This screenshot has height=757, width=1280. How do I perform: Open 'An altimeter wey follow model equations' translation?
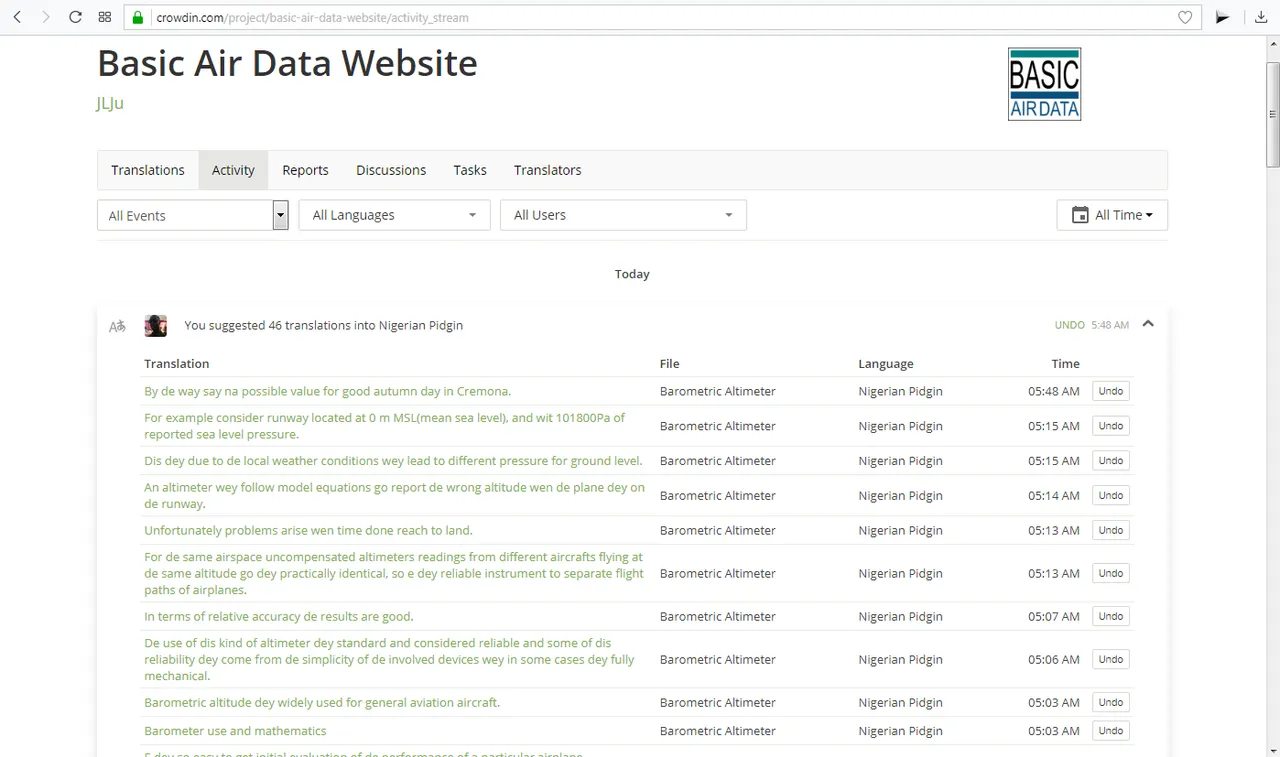point(394,496)
